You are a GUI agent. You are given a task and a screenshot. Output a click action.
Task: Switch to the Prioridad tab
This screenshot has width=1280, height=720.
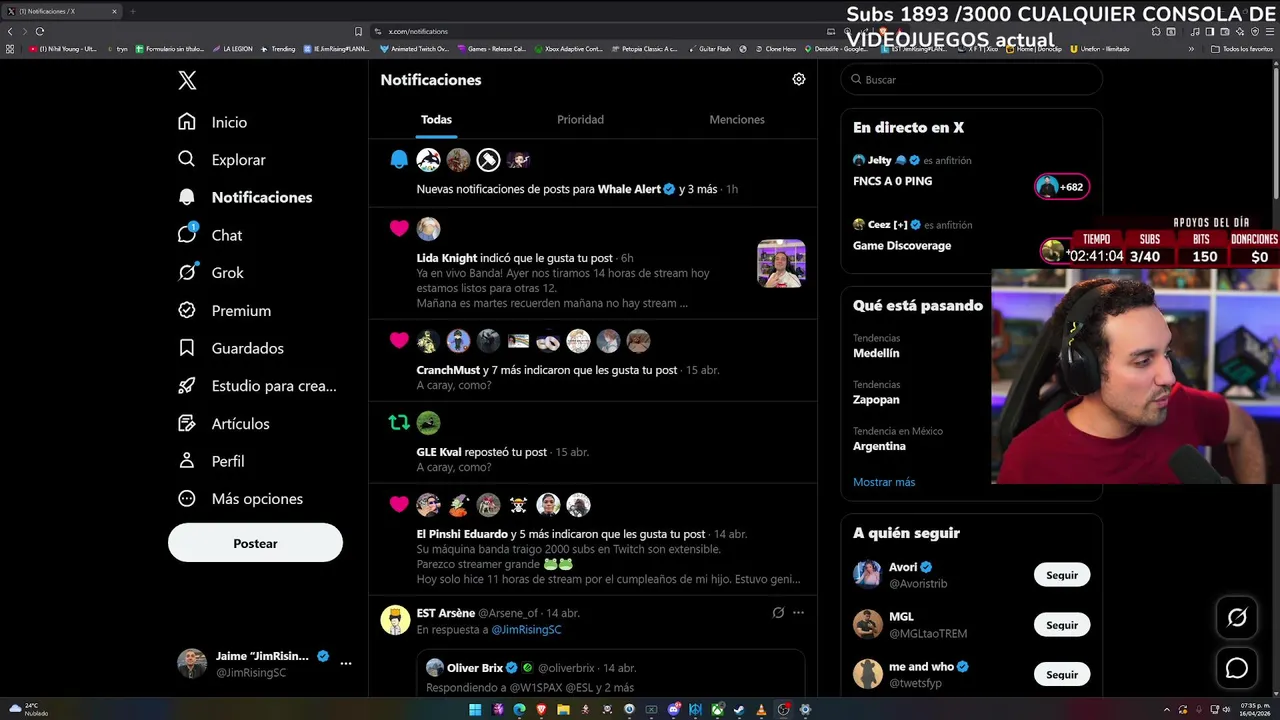pos(580,119)
